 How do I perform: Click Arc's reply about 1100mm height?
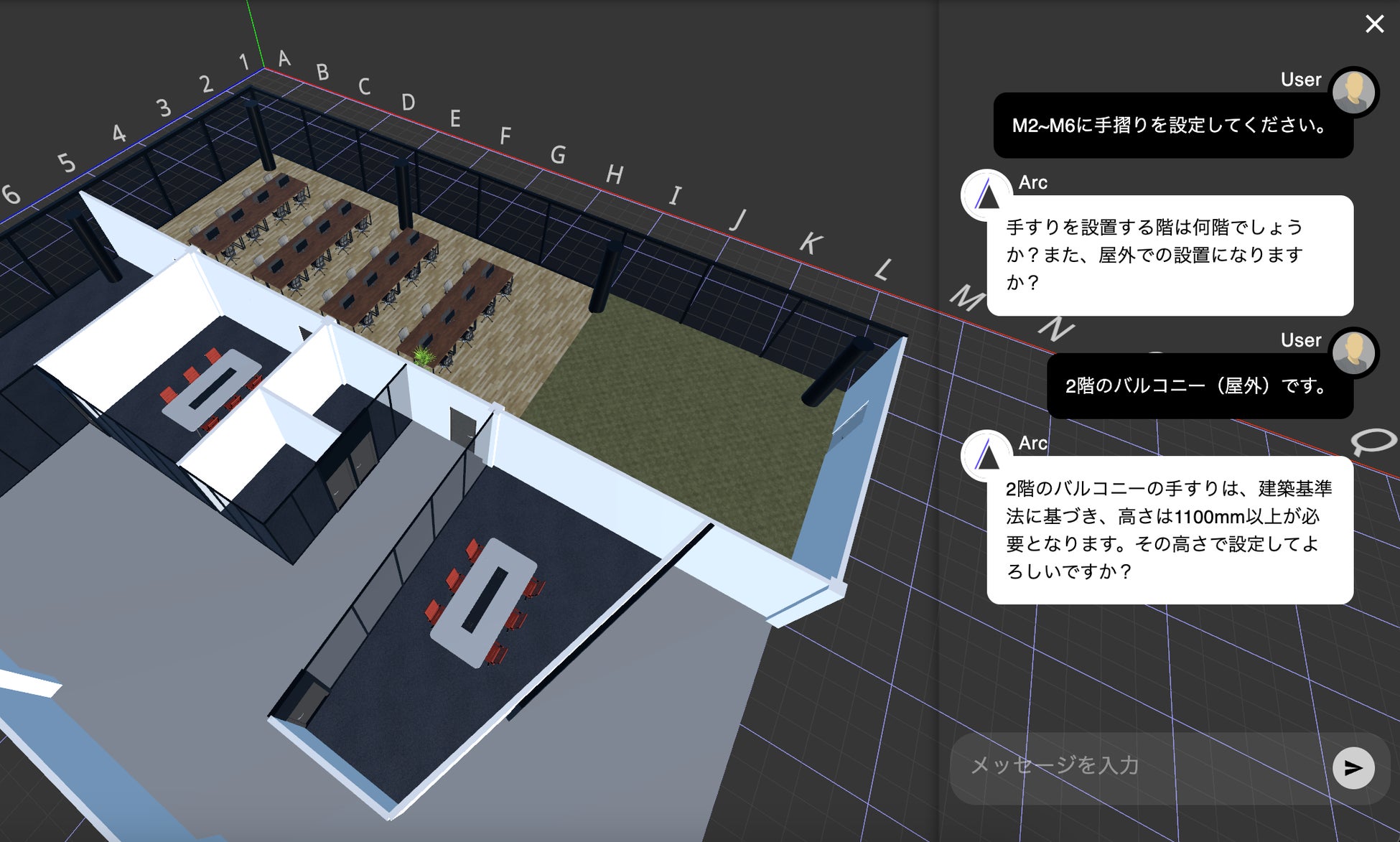1169,530
